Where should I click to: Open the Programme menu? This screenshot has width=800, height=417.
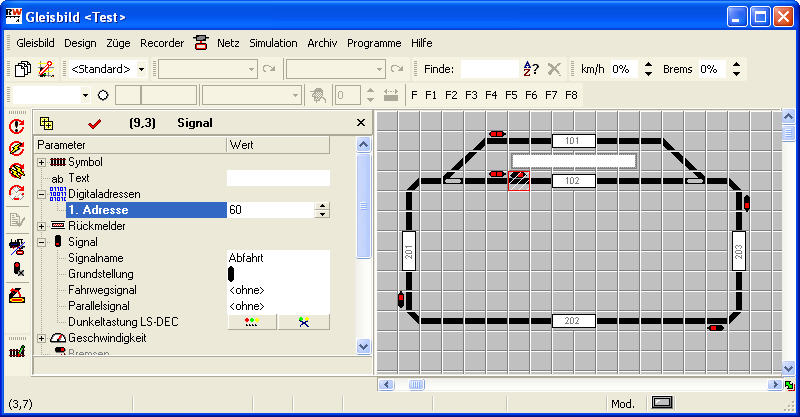[x=374, y=43]
